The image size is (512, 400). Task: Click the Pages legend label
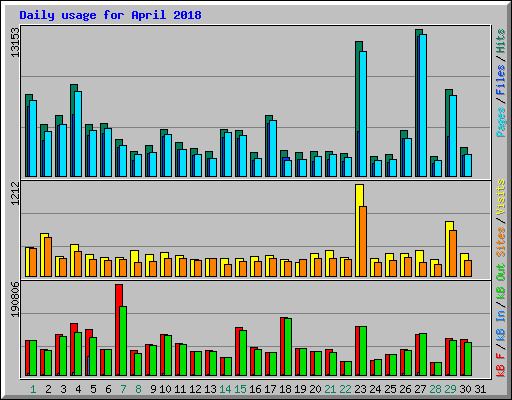click(x=501, y=122)
